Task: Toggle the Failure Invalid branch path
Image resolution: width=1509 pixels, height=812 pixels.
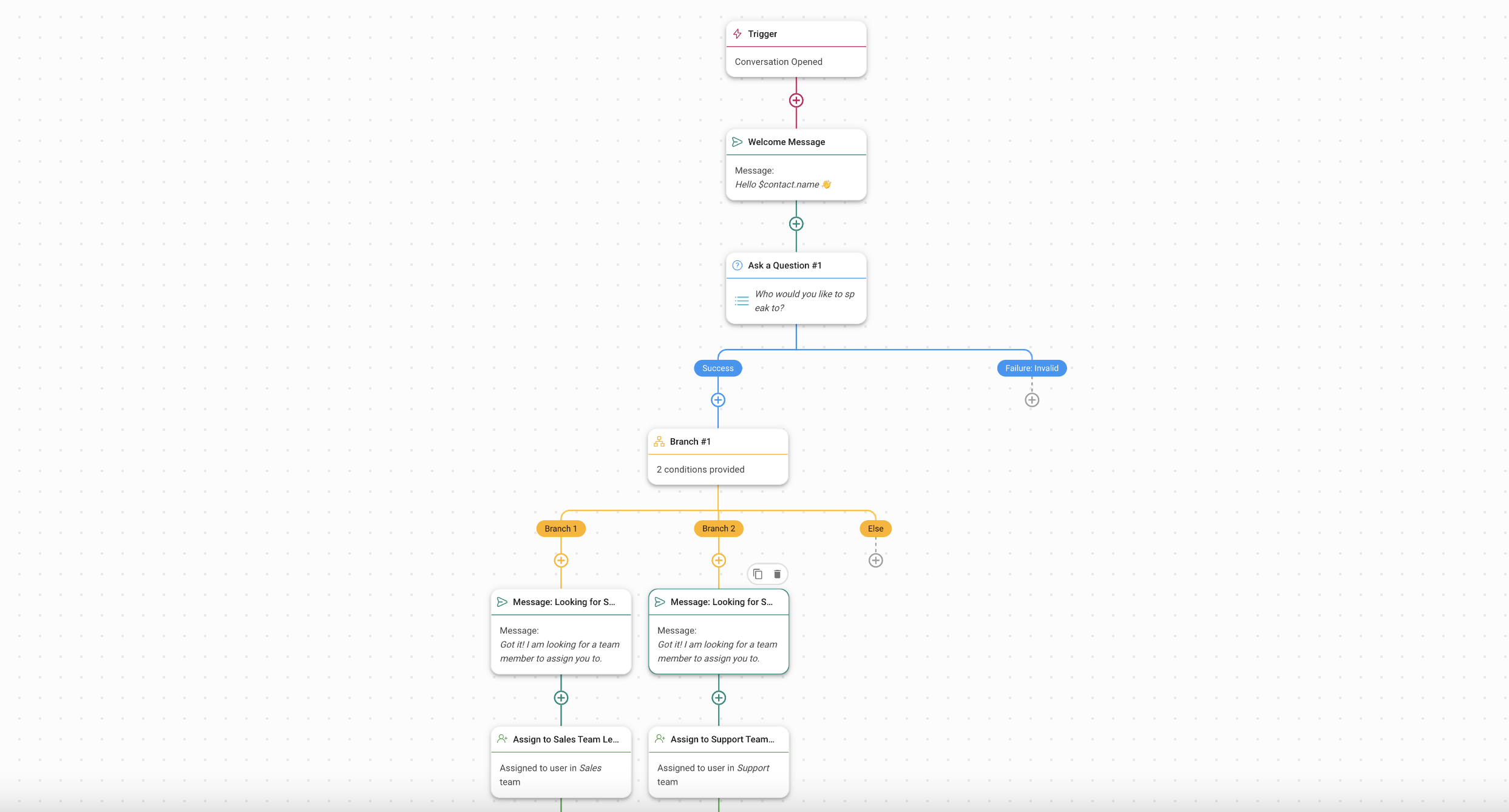Action: pos(1031,368)
